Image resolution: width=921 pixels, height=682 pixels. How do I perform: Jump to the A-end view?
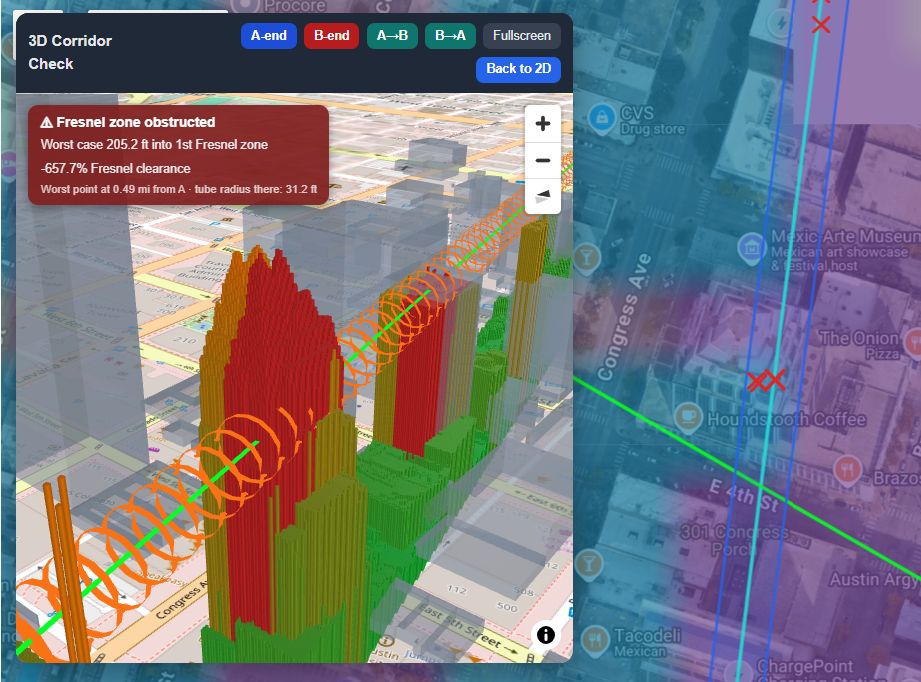click(268, 36)
